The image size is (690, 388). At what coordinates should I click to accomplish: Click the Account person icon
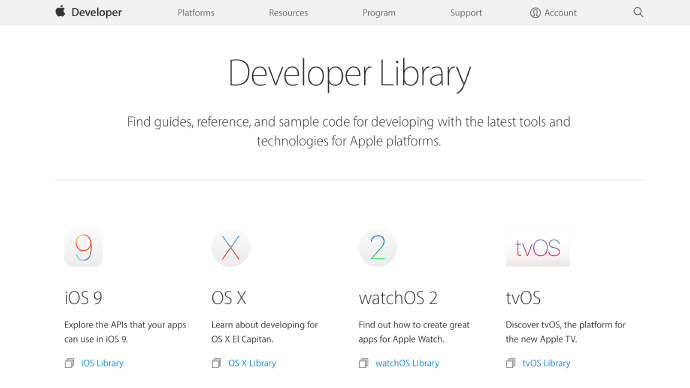coord(535,13)
